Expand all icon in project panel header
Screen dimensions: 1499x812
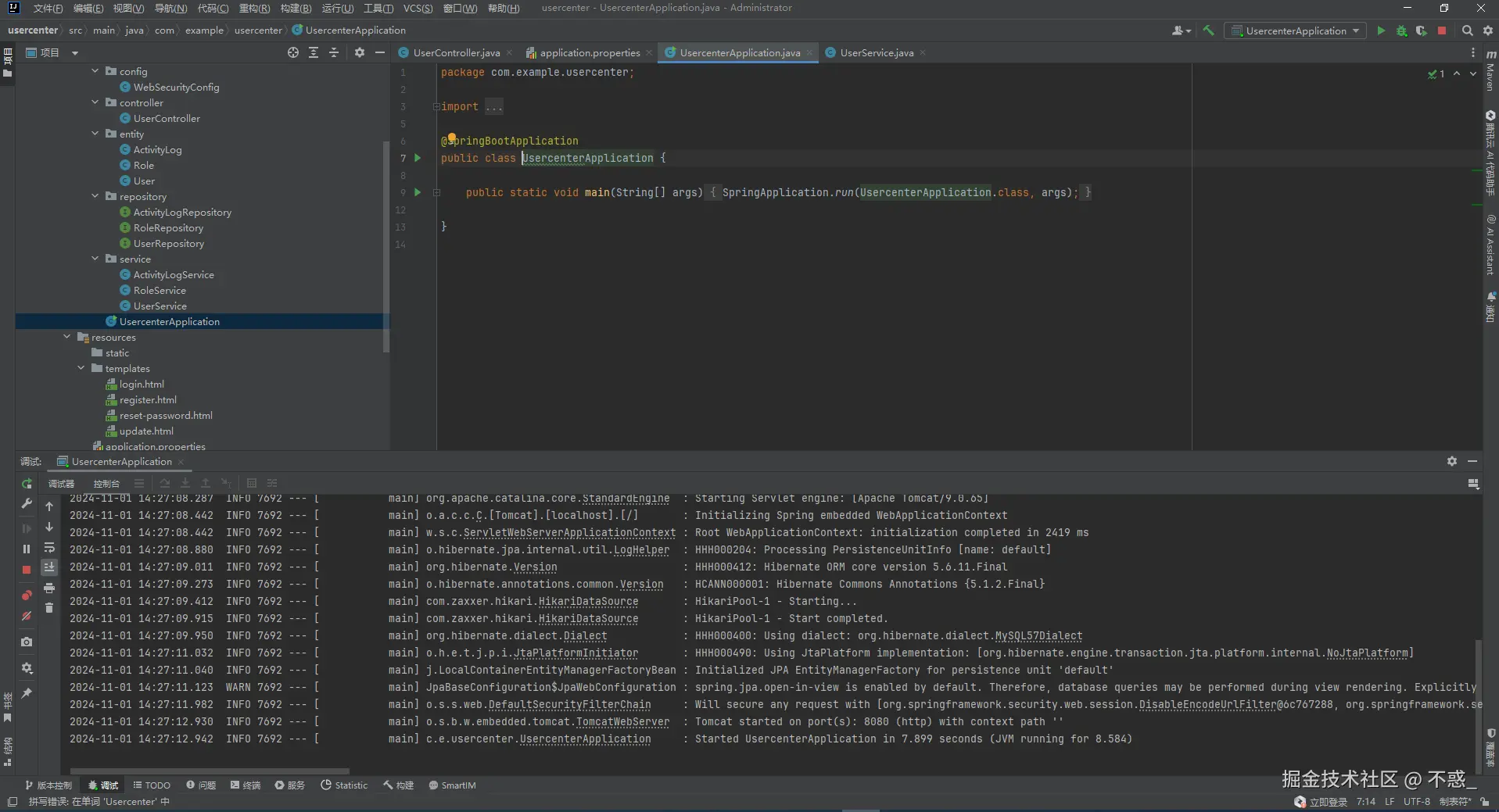click(314, 52)
